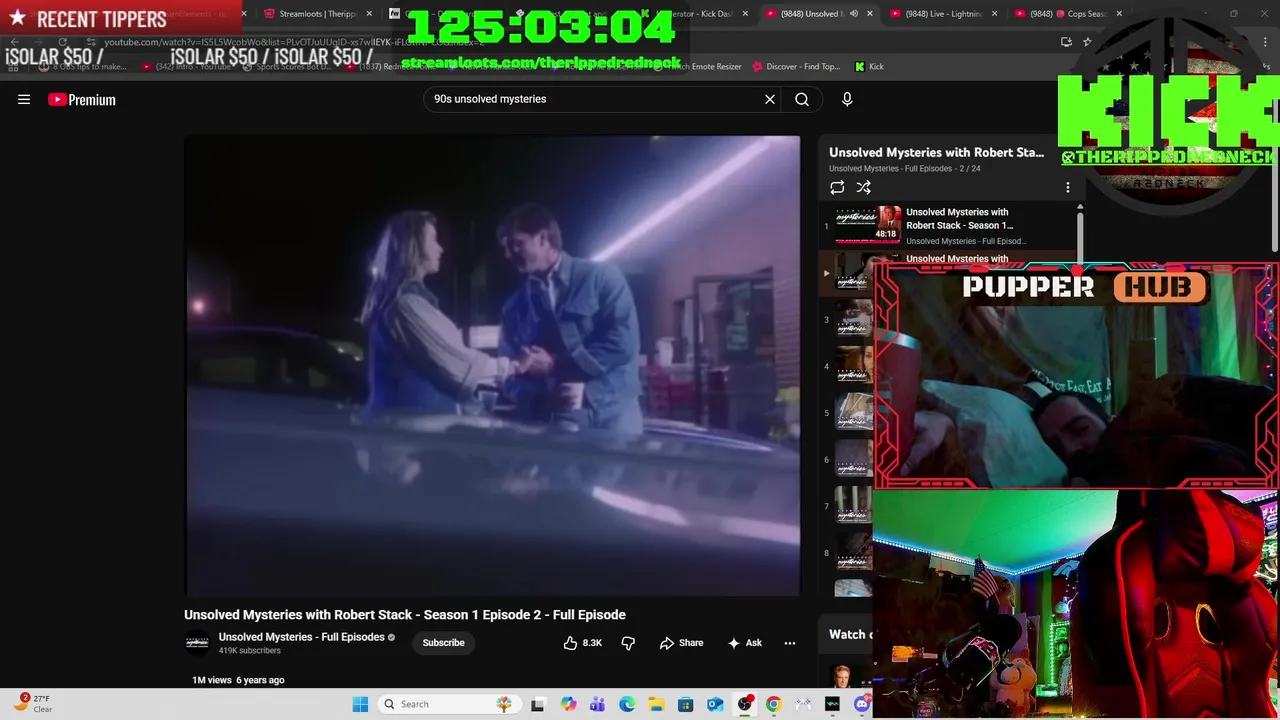Viewport: 1280px width, 720px height.
Task: Open OBS Studio taskbar icon
Action: click(x=744, y=704)
